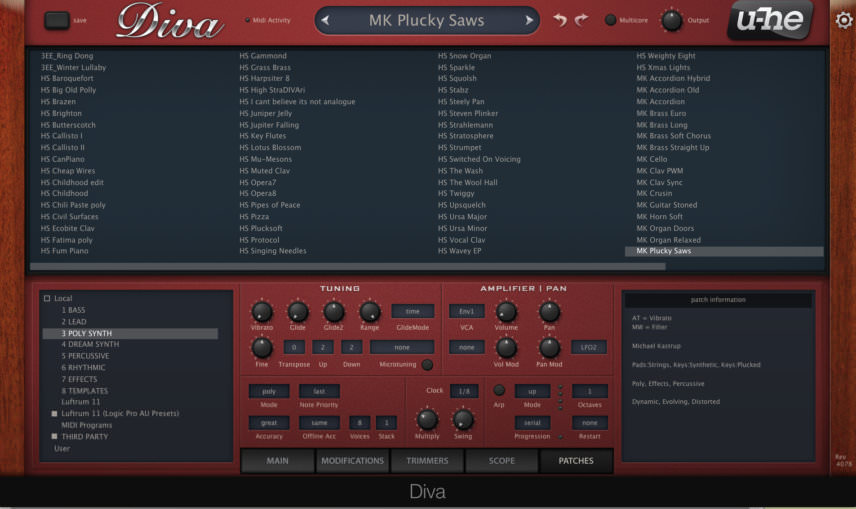
Task: Click the Swing knob
Action: 463,420
